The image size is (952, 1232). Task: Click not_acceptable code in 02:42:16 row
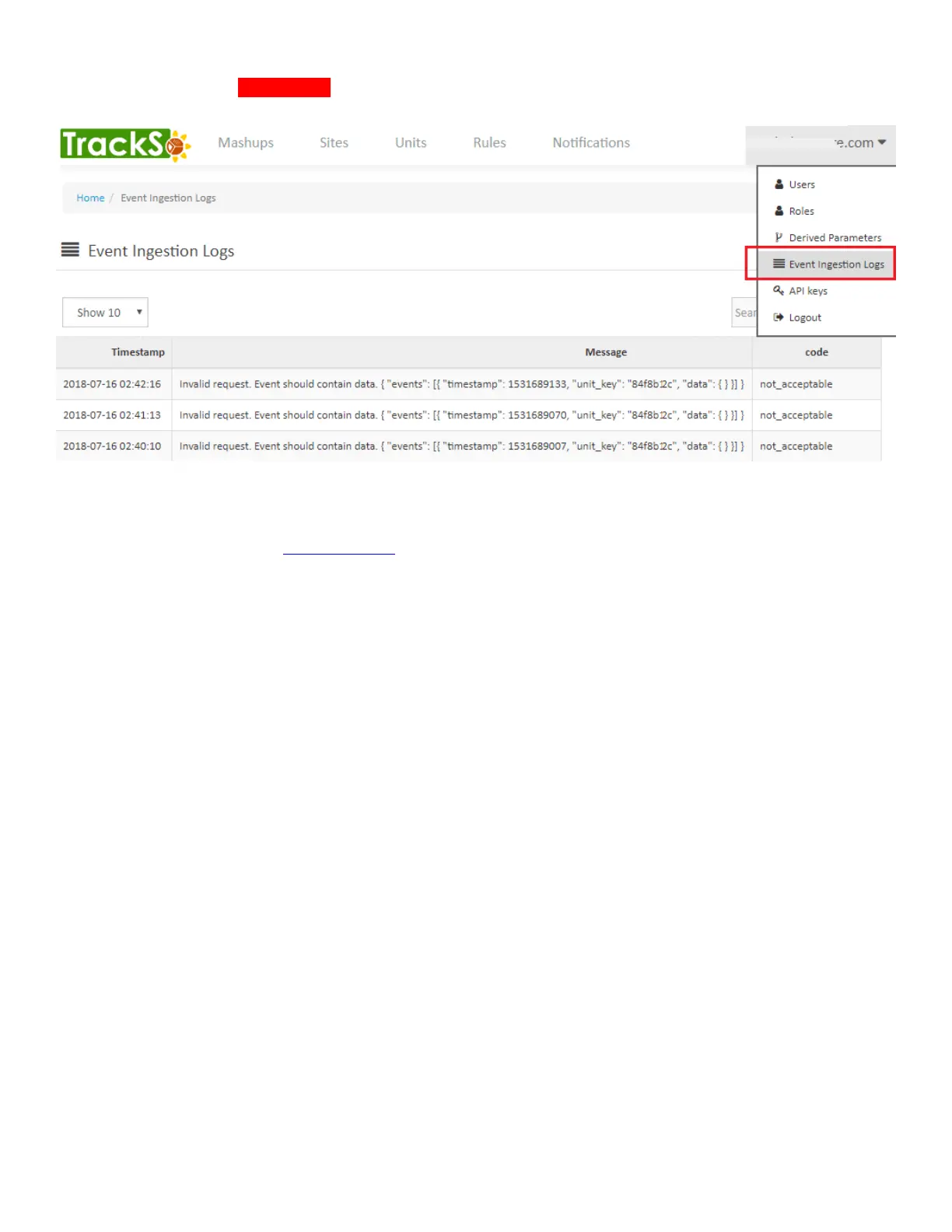[x=796, y=384]
